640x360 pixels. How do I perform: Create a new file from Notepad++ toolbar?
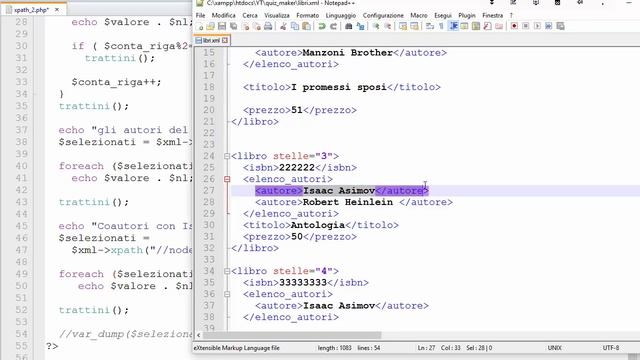(200, 27)
